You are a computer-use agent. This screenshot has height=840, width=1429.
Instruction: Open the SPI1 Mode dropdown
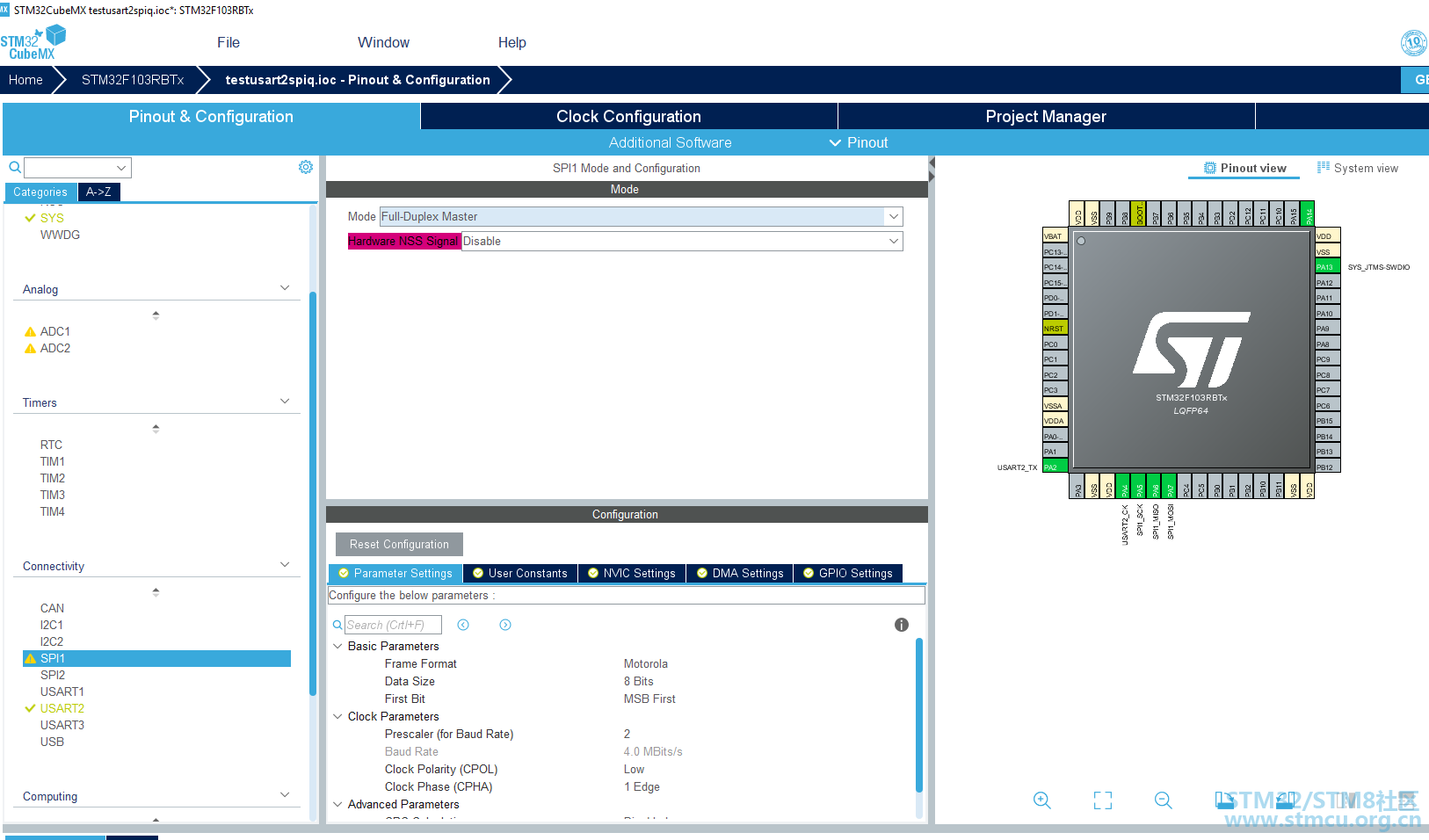(894, 216)
